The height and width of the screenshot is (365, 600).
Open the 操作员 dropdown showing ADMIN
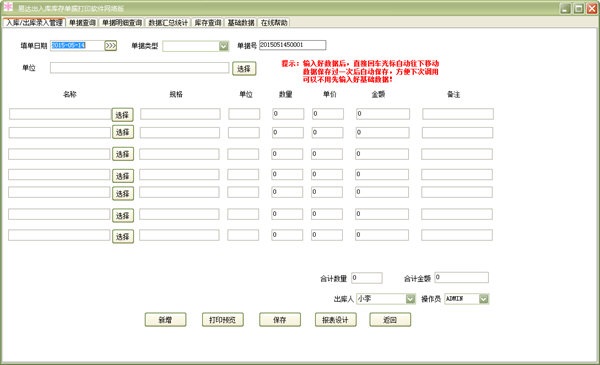pyautogui.click(x=484, y=299)
